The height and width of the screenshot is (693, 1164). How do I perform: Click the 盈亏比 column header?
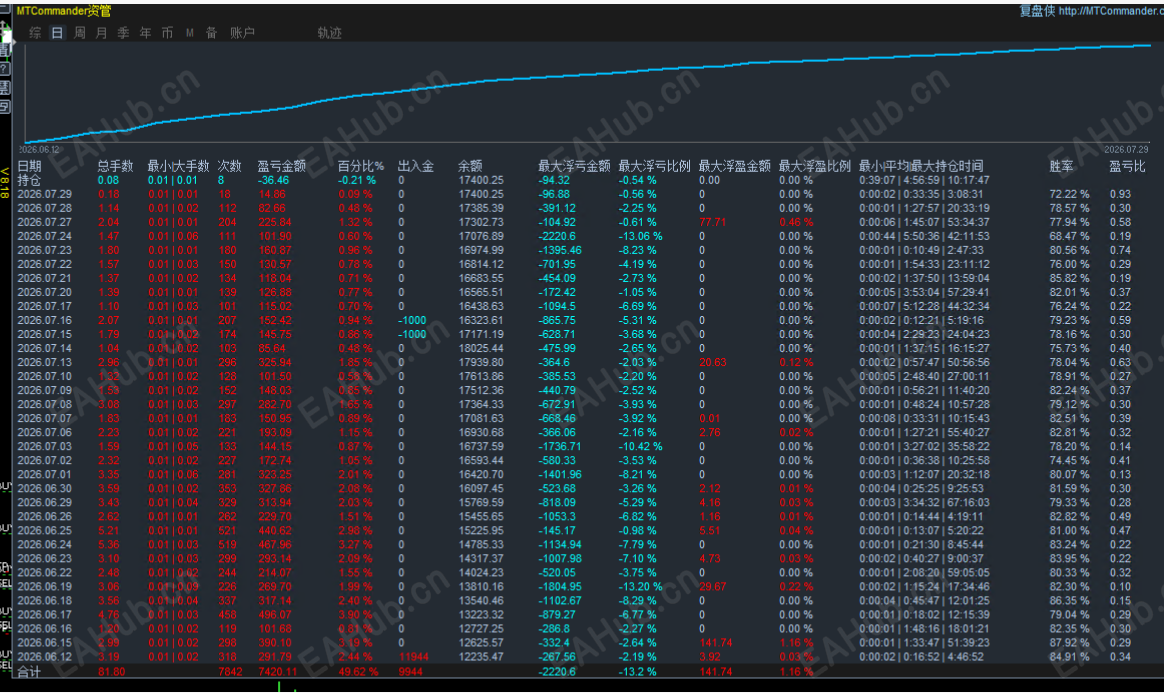(x=1128, y=166)
